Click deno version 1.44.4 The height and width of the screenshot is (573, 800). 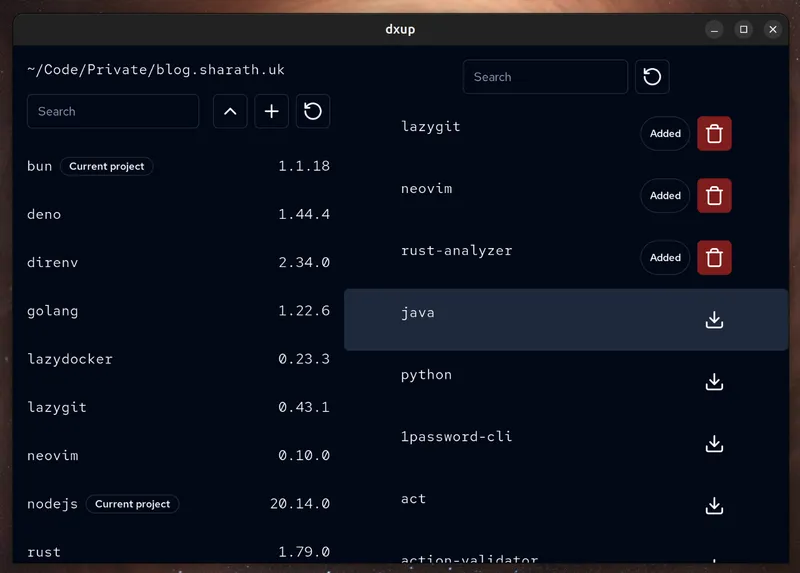tap(304, 214)
